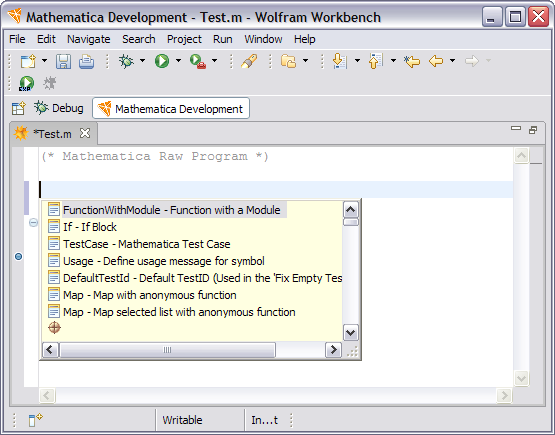The width and height of the screenshot is (555, 435).
Task: Open the dropdown arrow next to Run
Action: (178, 61)
